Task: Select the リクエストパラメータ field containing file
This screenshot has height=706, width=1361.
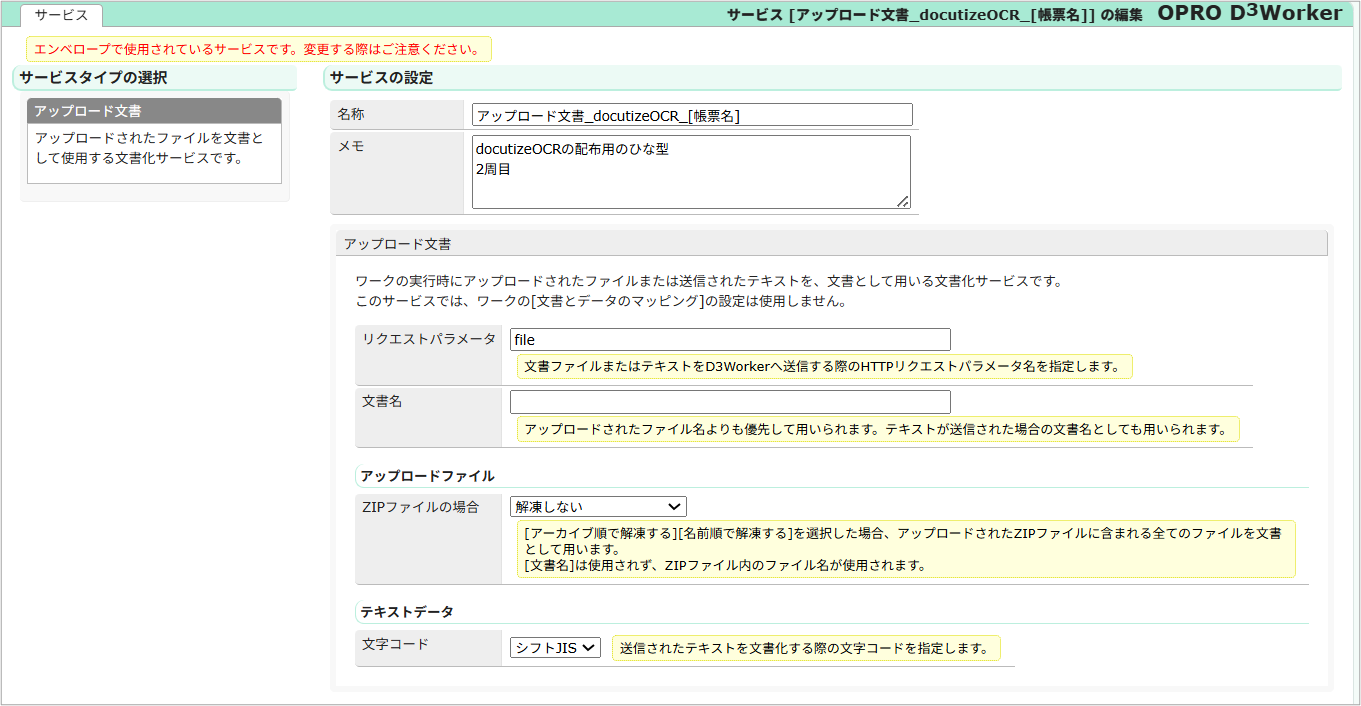Action: click(x=730, y=339)
